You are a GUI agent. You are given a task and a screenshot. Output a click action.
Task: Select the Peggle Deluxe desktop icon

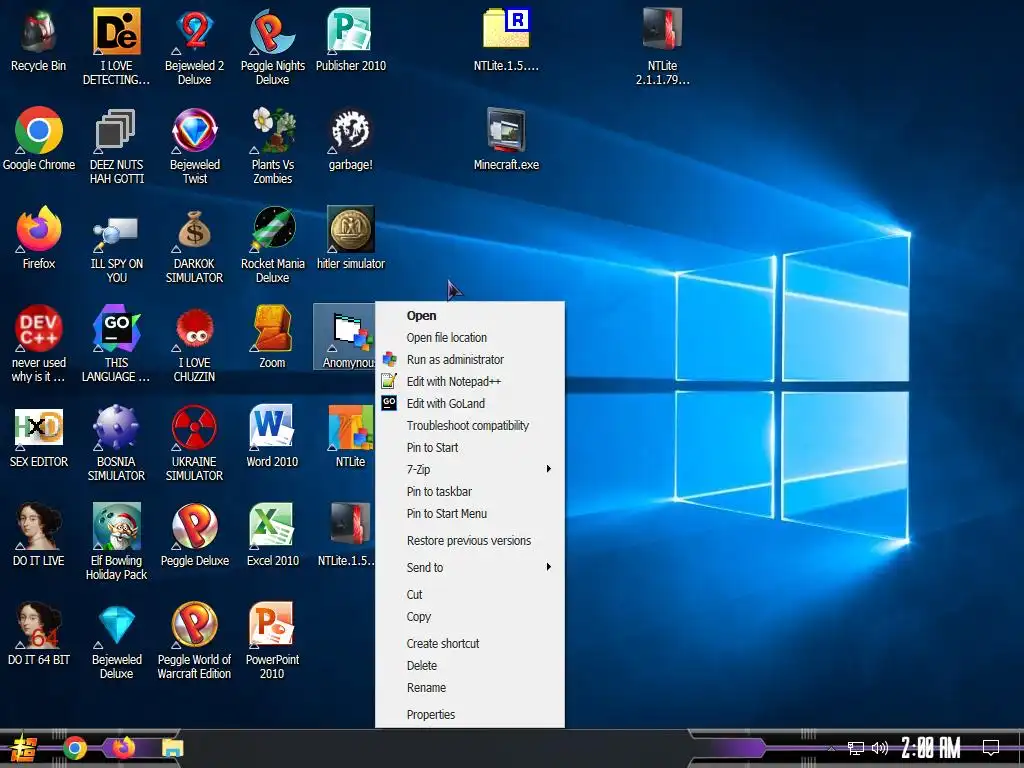click(195, 536)
